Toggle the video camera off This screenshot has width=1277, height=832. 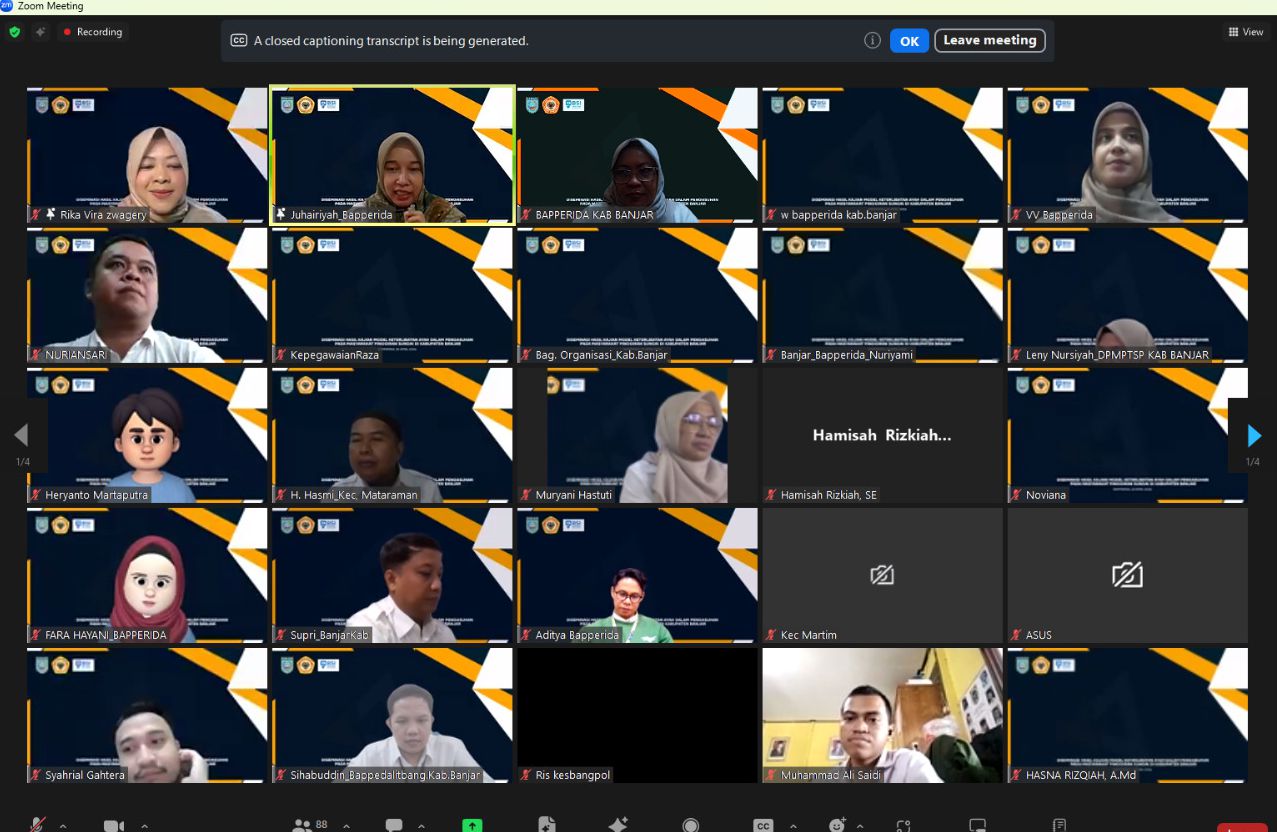[x=114, y=825]
